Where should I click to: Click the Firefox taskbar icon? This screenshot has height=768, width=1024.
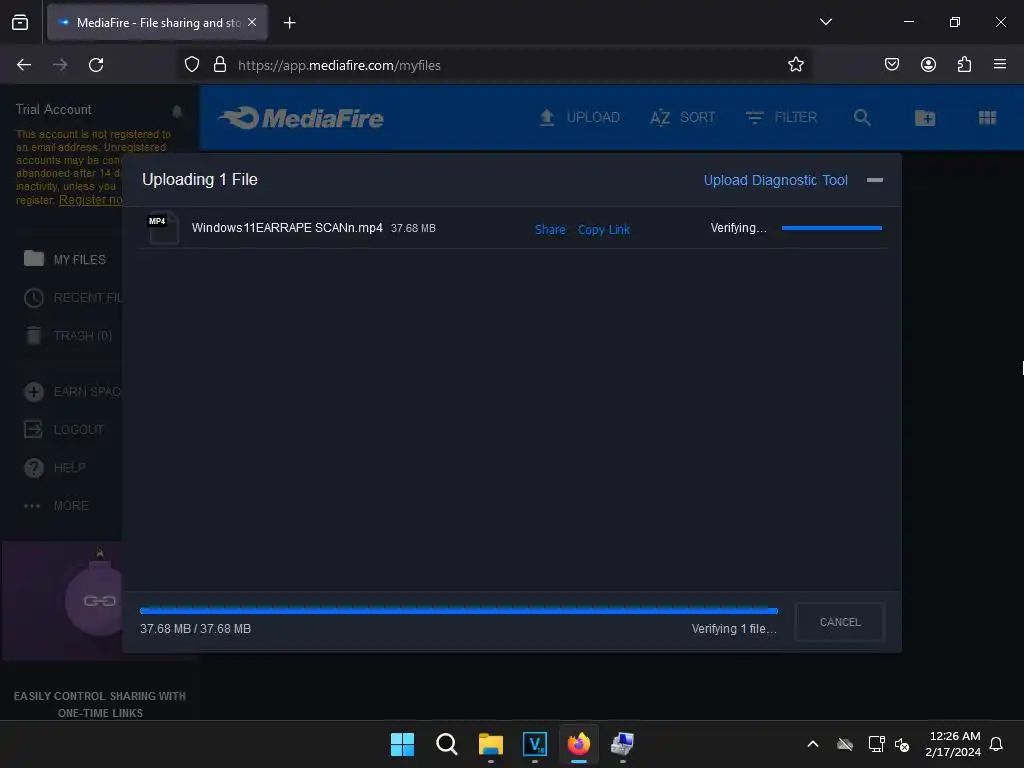click(x=579, y=744)
